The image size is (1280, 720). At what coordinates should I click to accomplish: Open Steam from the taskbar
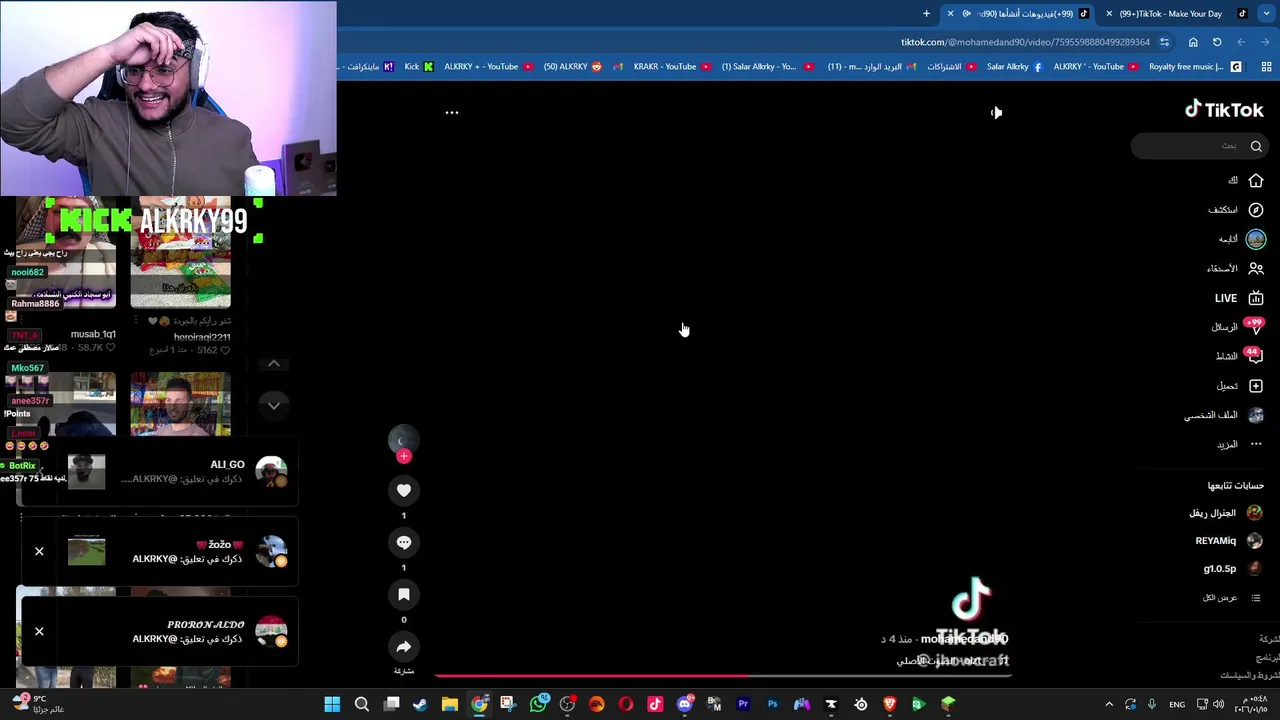(x=420, y=705)
